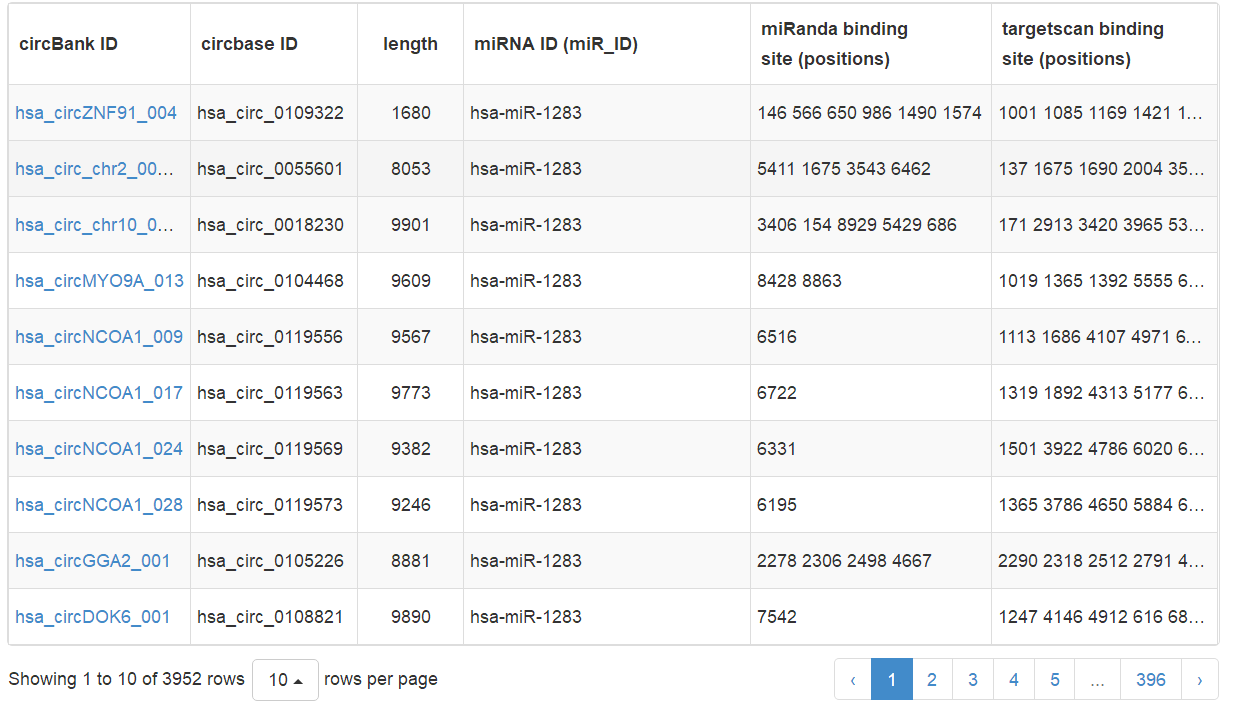
Task: Jump to last page 396
Action: coord(1151,680)
